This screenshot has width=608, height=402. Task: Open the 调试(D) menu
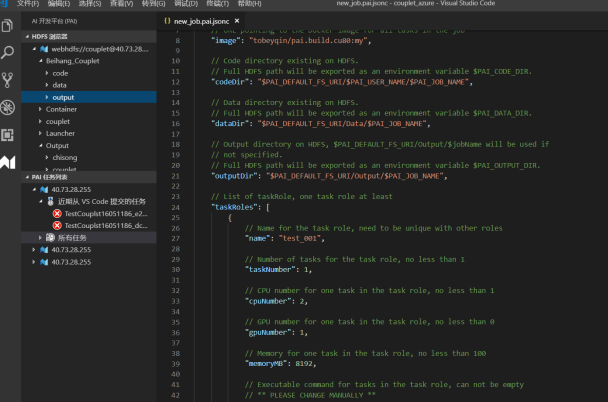[x=186, y=3]
